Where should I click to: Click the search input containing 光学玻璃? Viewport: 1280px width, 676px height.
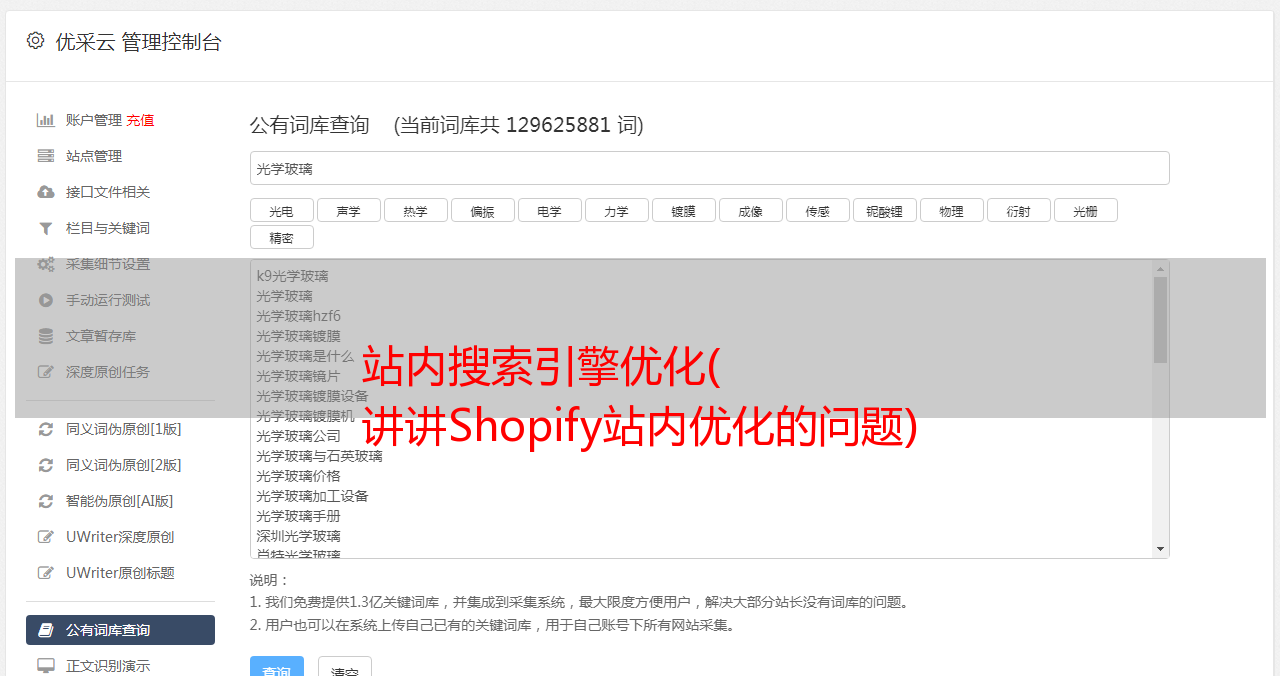pos(709,168)
